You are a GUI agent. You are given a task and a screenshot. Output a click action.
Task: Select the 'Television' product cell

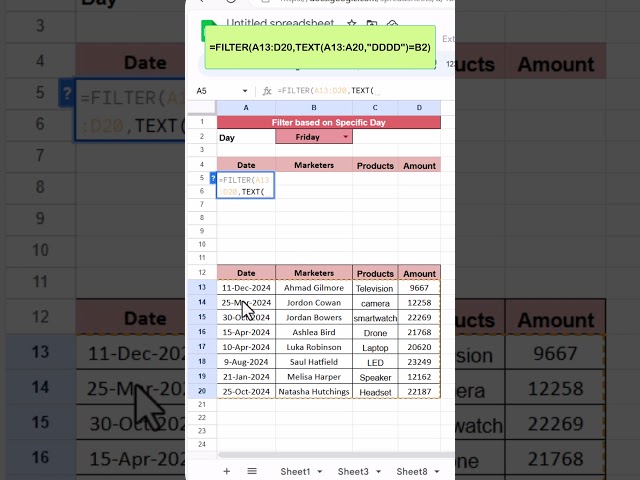375,288
